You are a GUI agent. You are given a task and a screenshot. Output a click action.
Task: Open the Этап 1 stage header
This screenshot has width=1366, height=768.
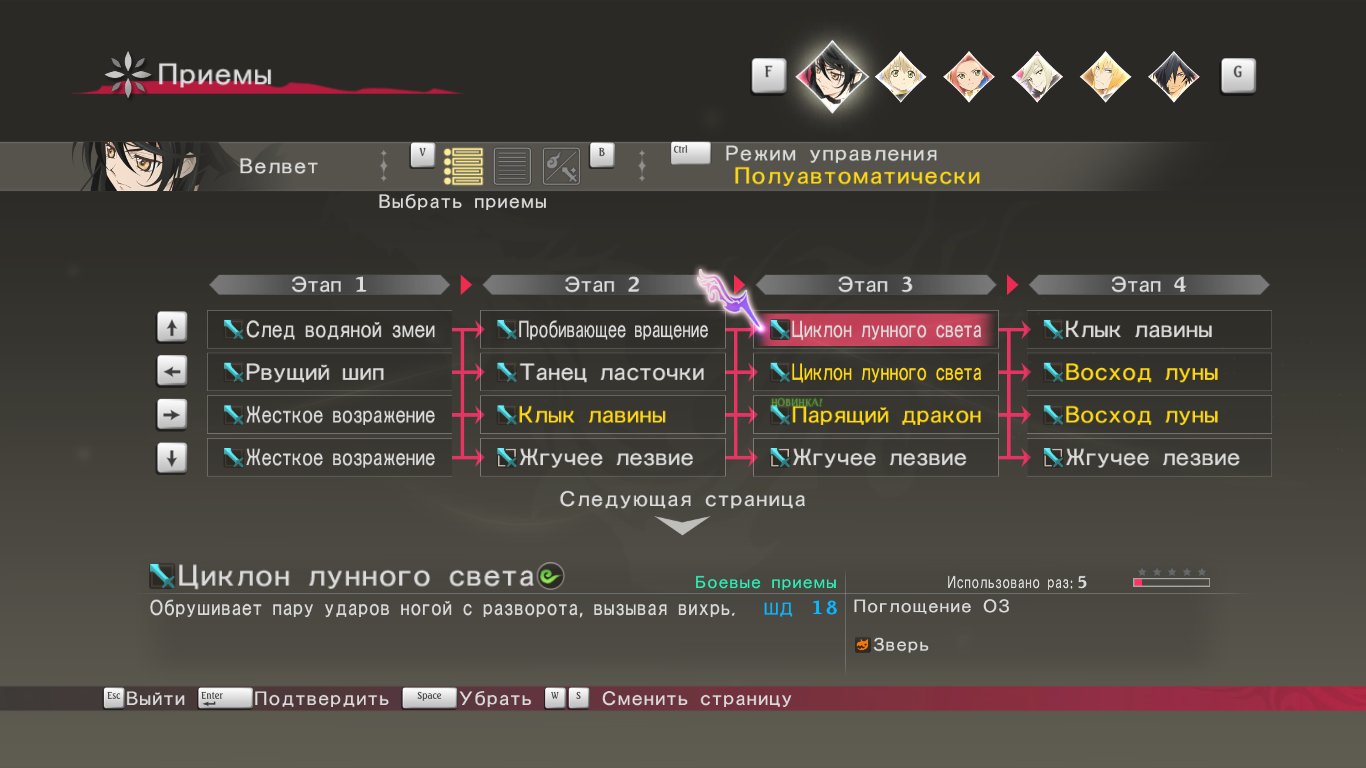point(329,285)
